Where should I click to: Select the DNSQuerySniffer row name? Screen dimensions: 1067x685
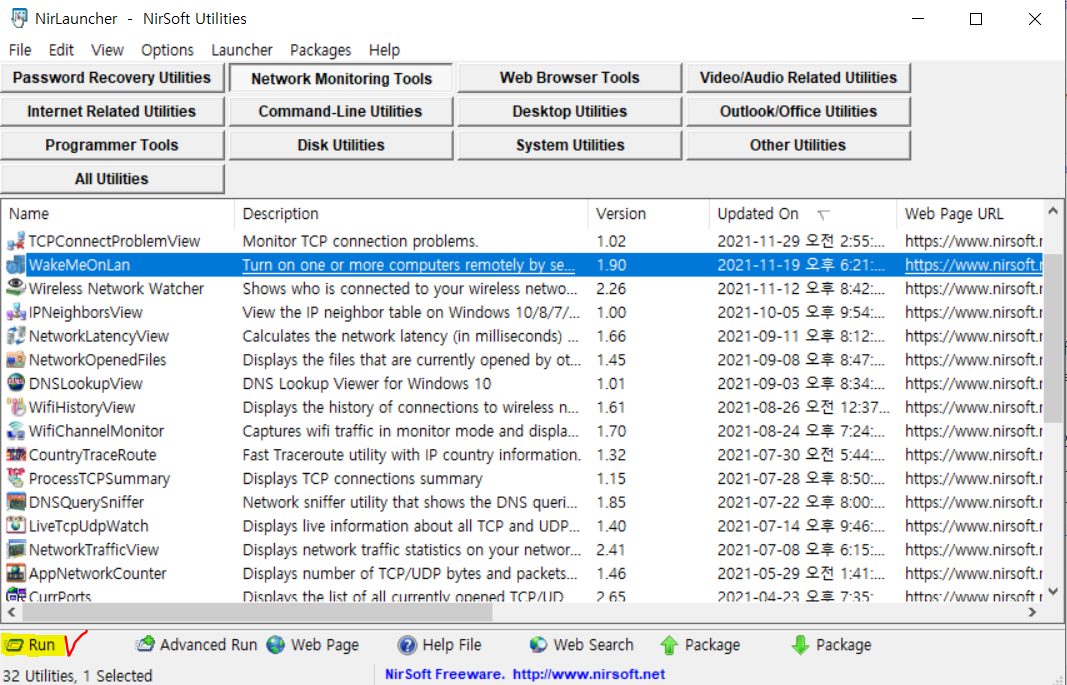click(86, 503)
